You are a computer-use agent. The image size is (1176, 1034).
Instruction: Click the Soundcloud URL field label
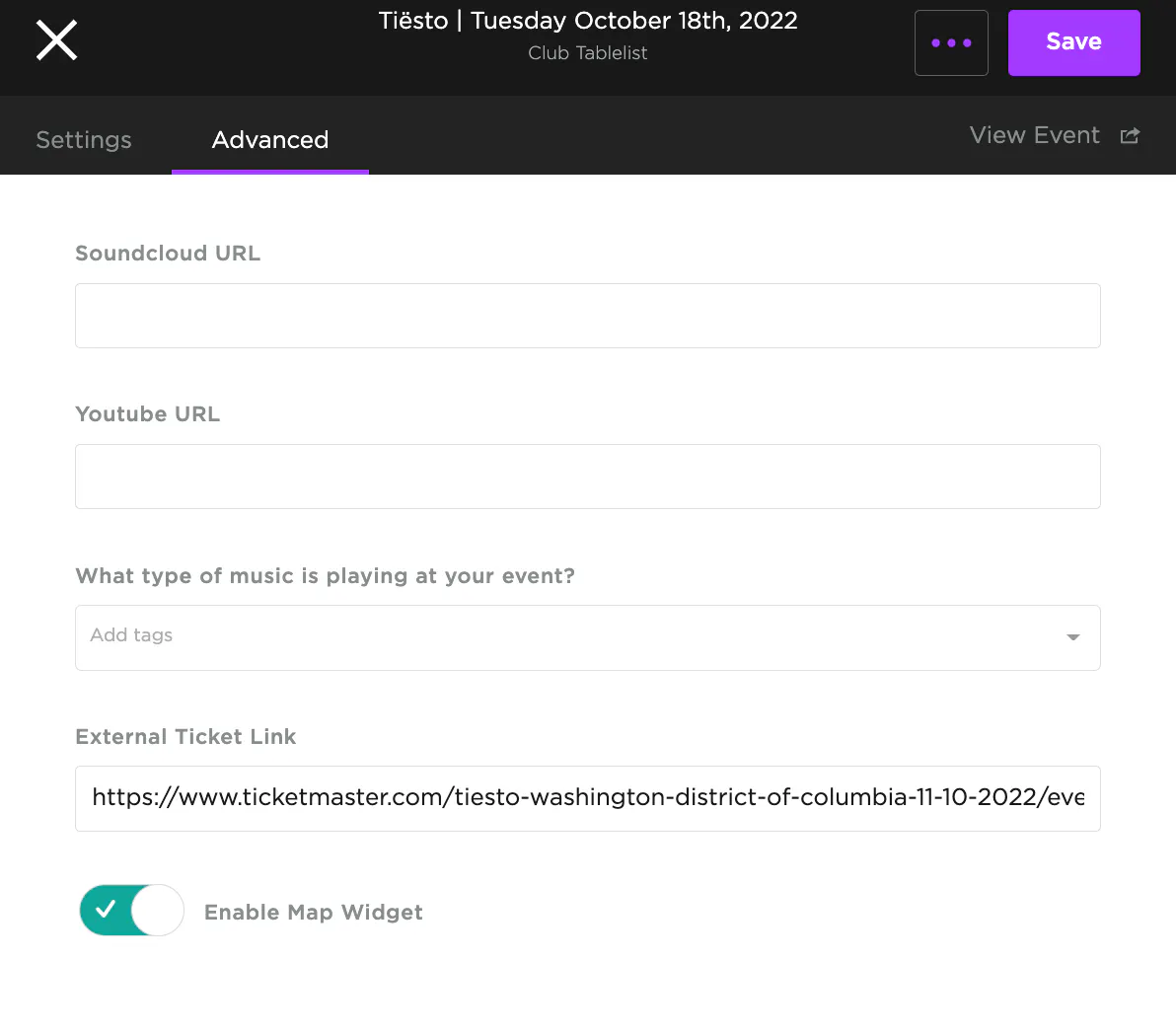click(168, 254)
